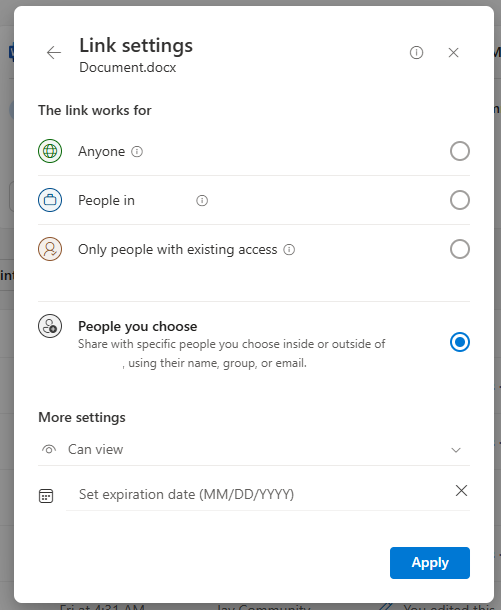Expand permissions using the chevron arrow
Screen dimensions: 501x610
pyautogui.click(x=456, y=450)
